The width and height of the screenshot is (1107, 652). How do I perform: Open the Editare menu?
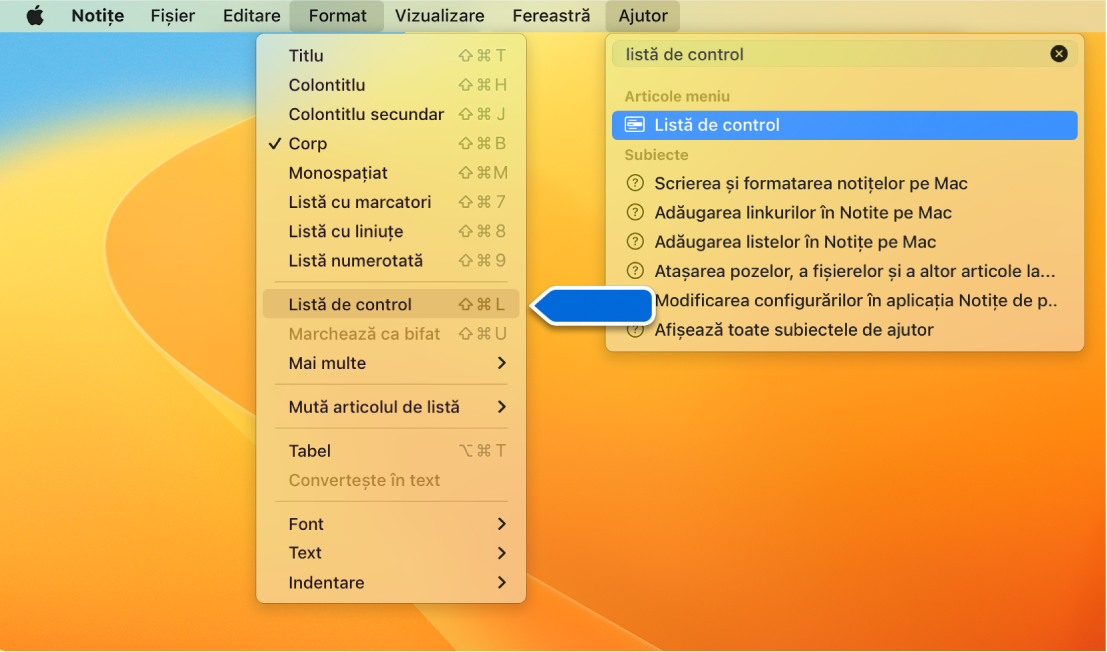[251, 16]
